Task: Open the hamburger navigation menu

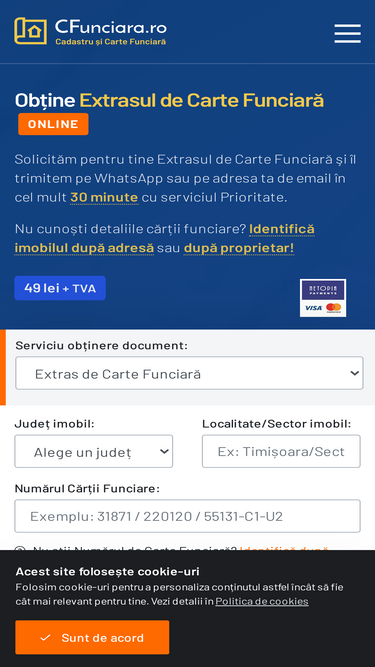Action: (x=347, y=34)
